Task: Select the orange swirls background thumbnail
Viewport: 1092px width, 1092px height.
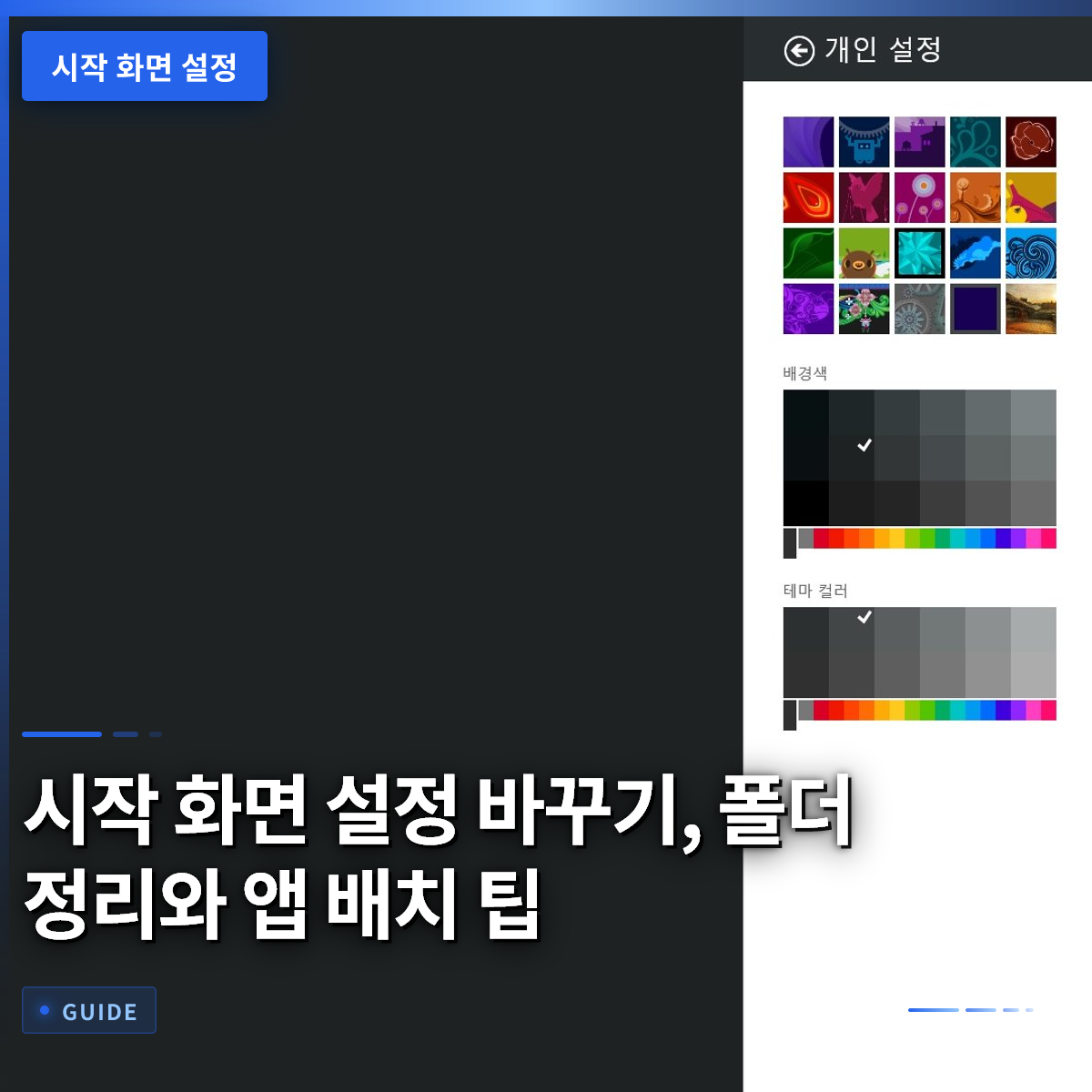Action: (976, 197)
